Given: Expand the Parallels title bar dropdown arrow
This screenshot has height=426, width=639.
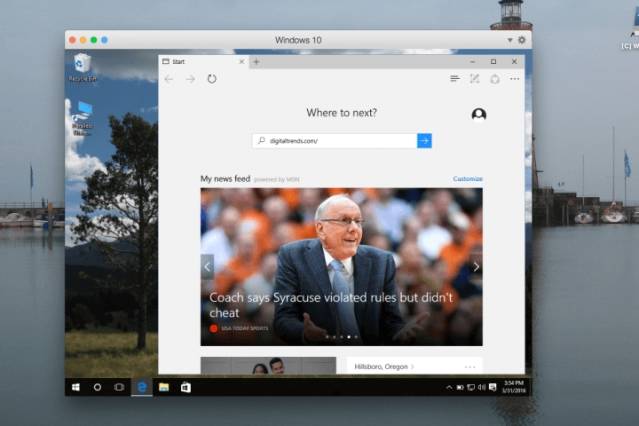Looking at the screenshot, I should click(510, 40).
